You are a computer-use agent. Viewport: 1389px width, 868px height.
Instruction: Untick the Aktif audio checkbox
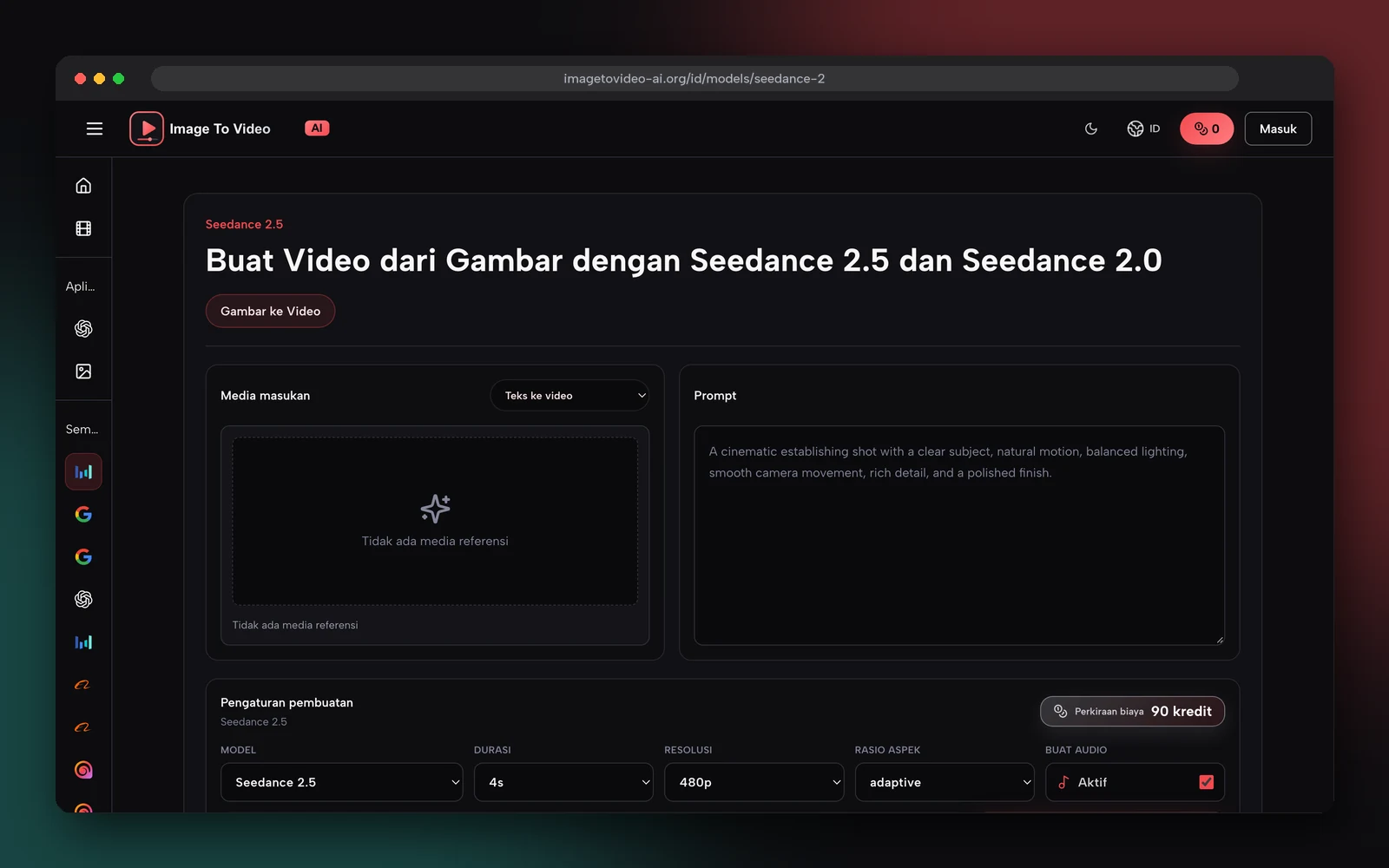pos(1206,782)
